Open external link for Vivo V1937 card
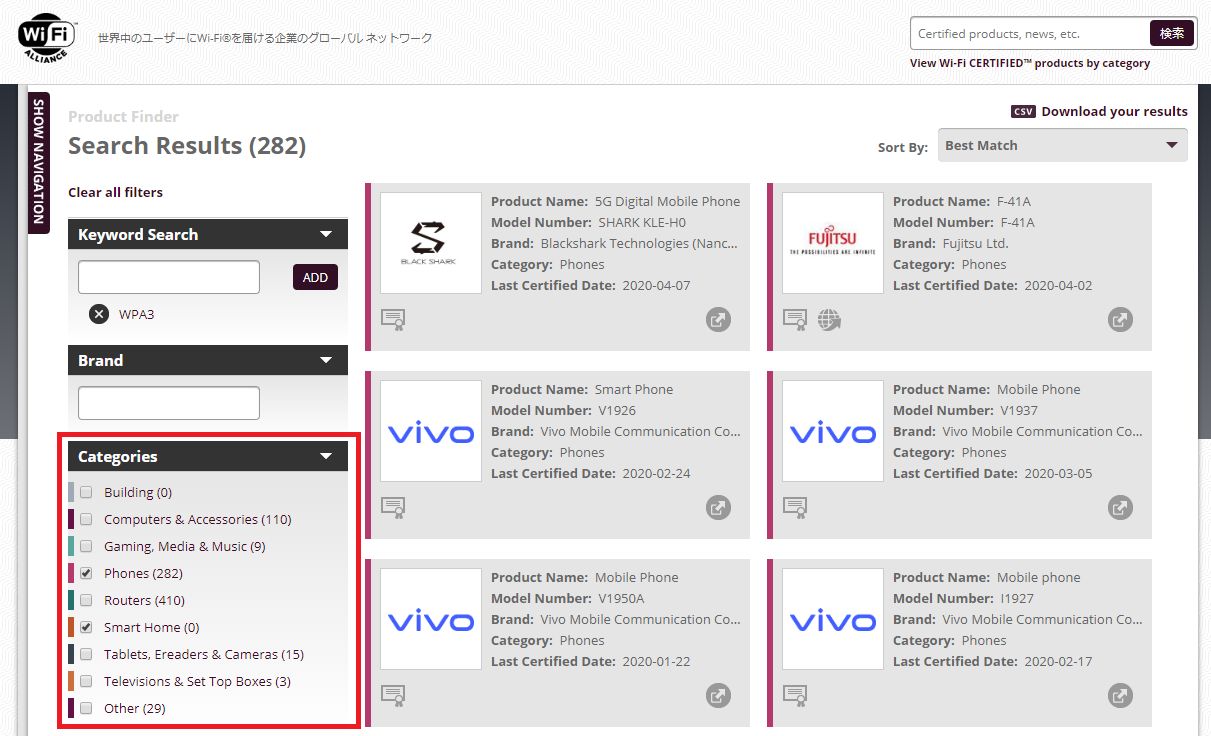 1120,508
